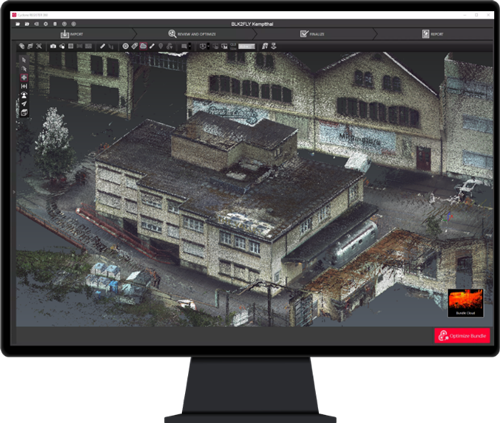The image size is (500, 423).
Task: Click the fit-width extents icon
Action: [24, 86]
